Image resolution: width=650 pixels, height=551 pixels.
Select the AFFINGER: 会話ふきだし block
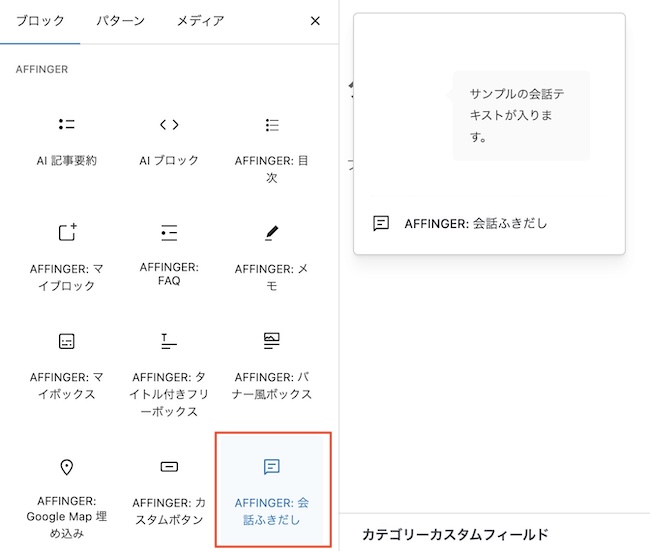click(x=272, y=491)
